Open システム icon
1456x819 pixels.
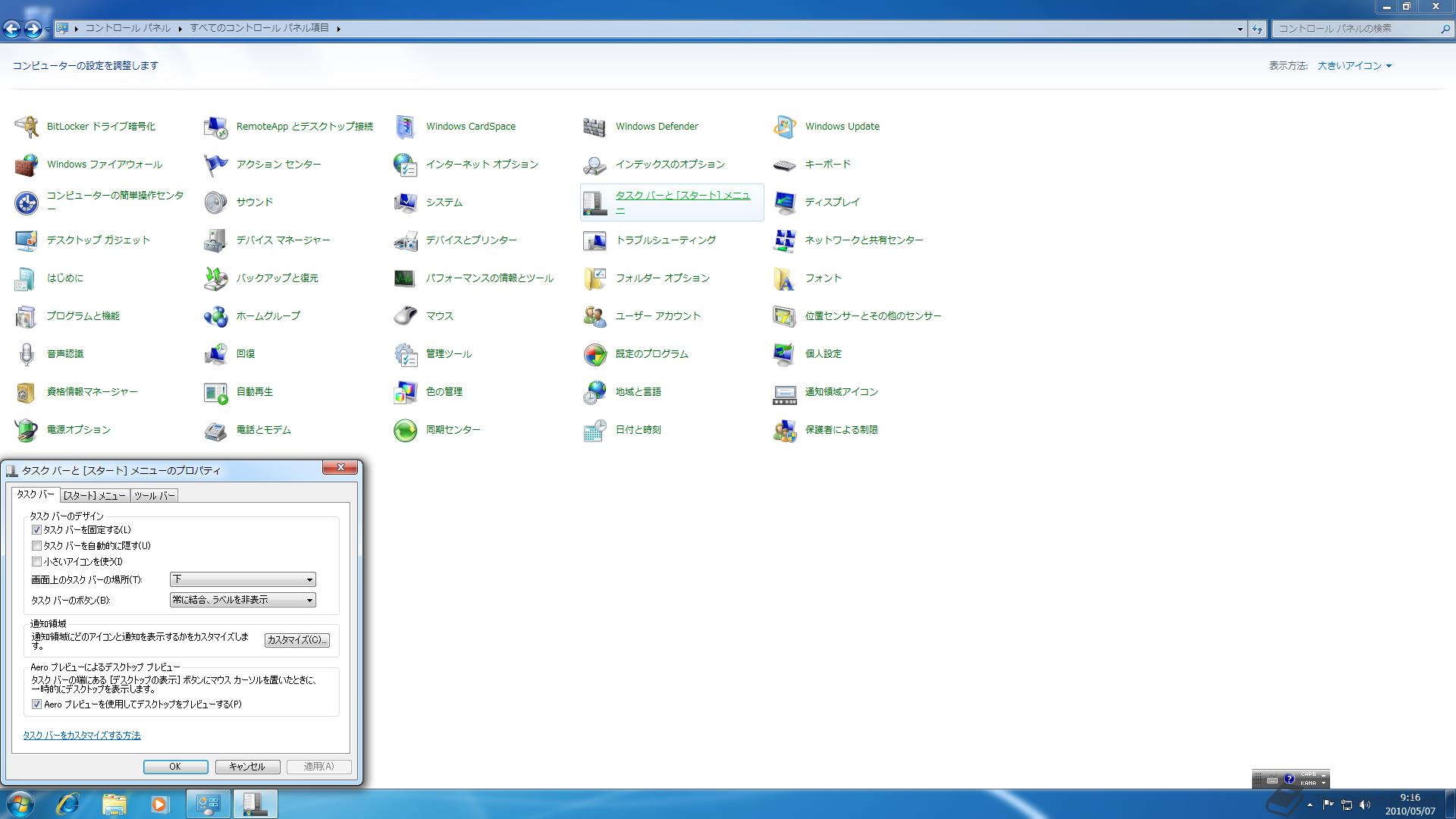pyautogui.click(x=406, y=202)
